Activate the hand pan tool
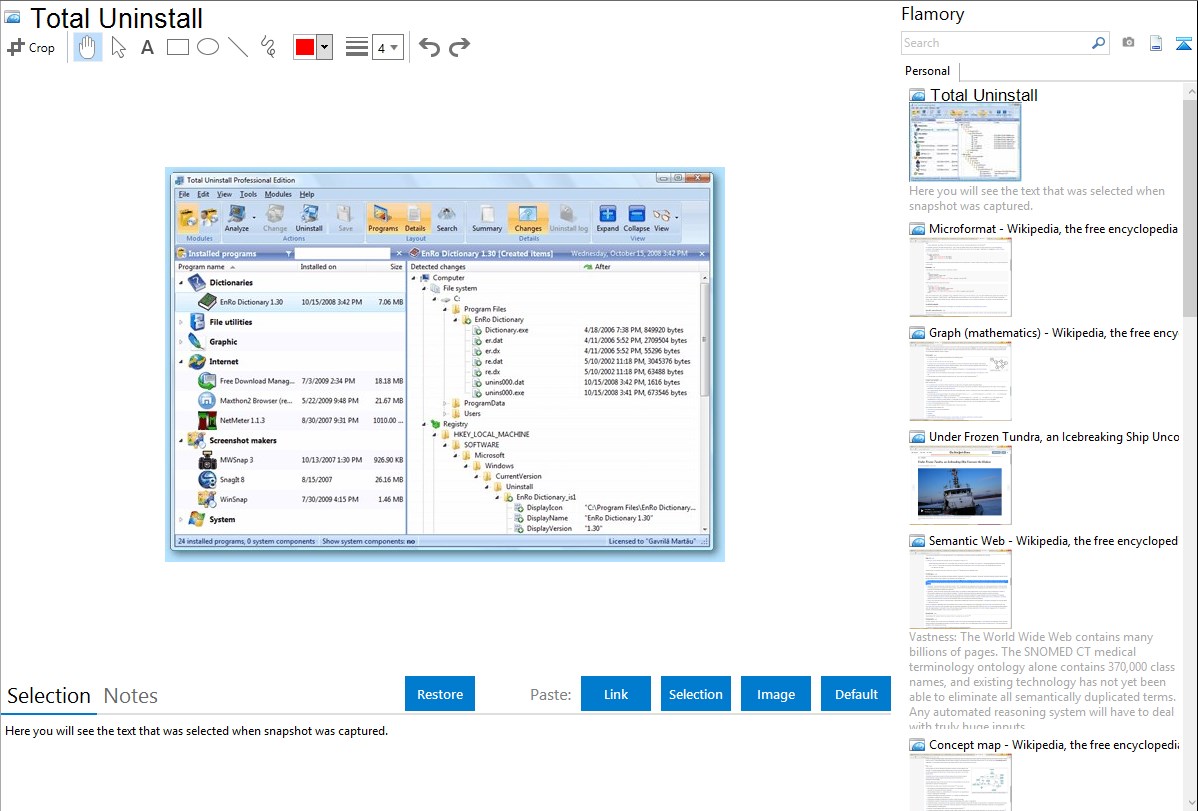The width and height of the screenshot is (1198, 811). pos(87,47)
